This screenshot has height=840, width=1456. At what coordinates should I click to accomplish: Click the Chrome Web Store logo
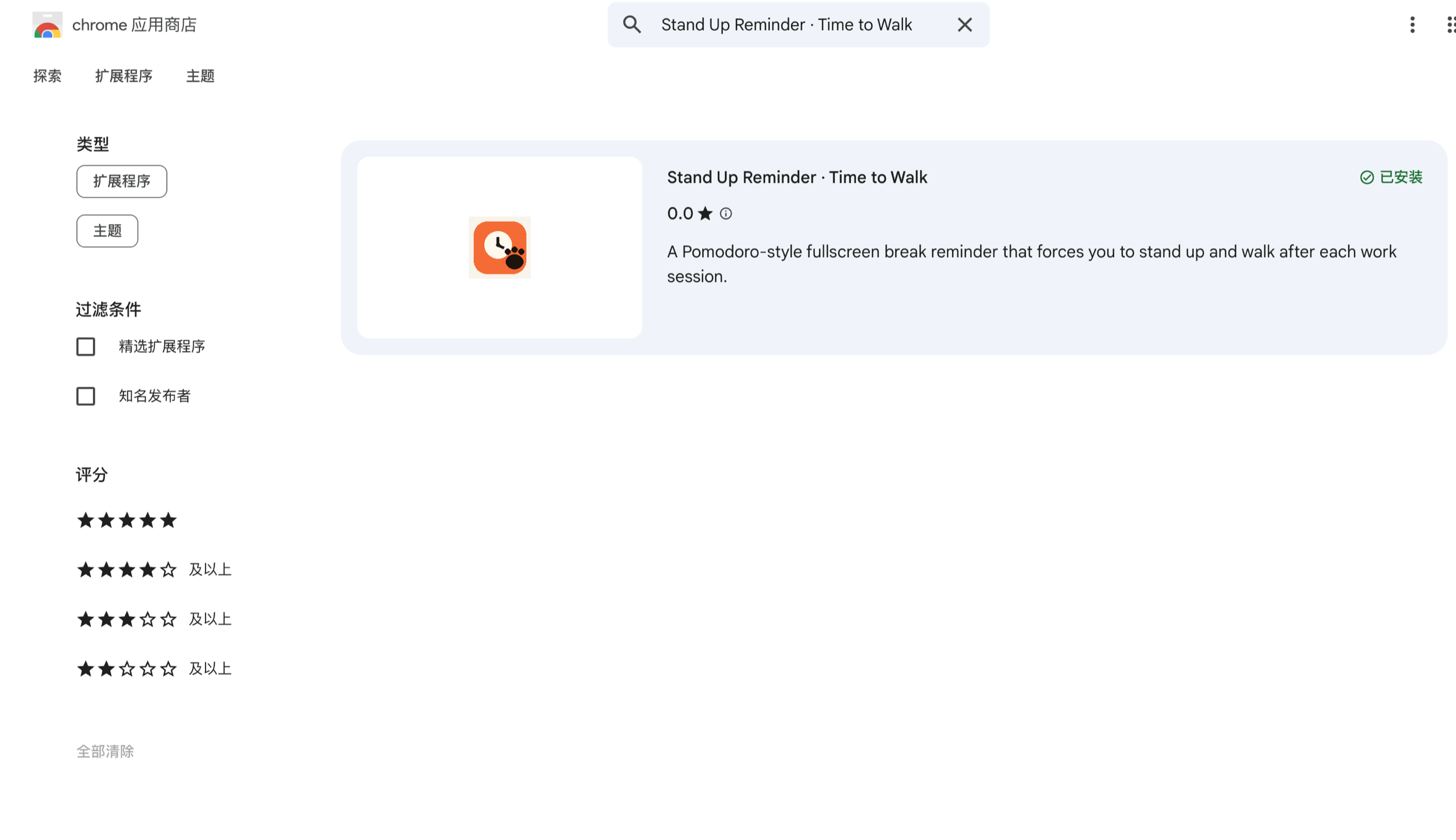[47, 25]
